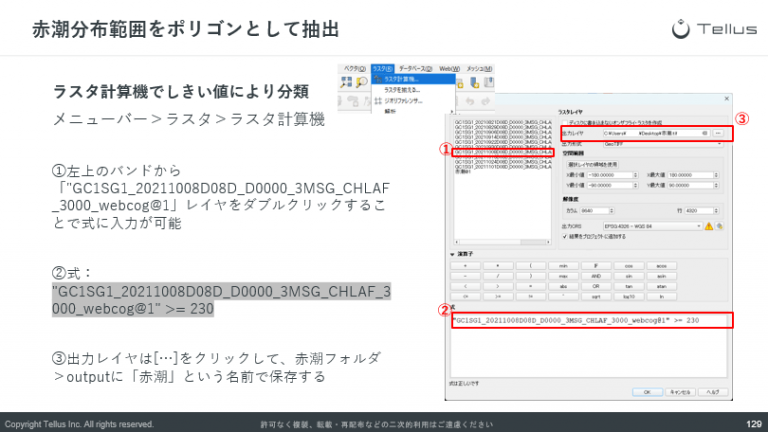Click the open parenthesis button

coord(530,266)
